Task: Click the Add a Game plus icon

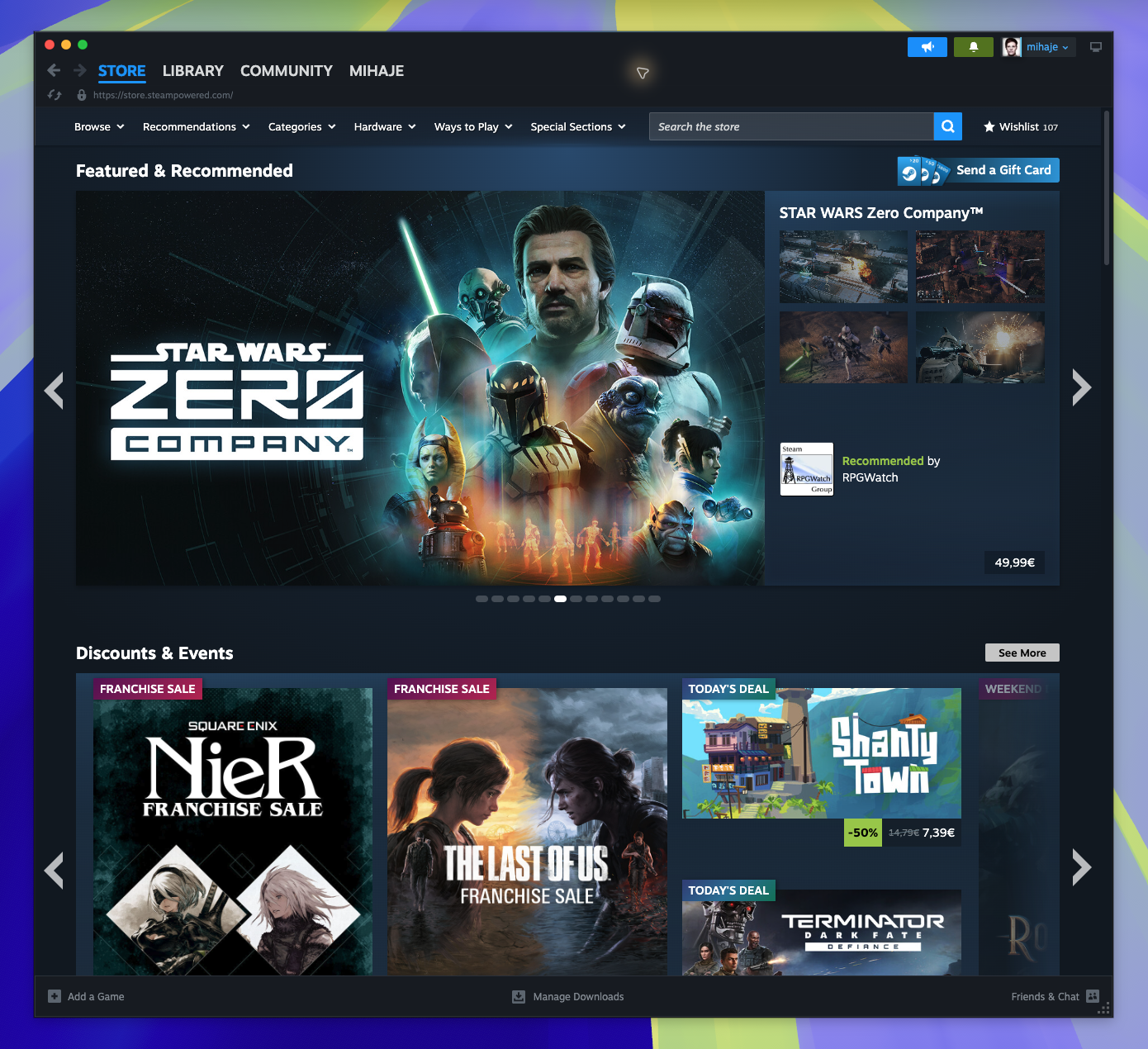Action: 55,996
